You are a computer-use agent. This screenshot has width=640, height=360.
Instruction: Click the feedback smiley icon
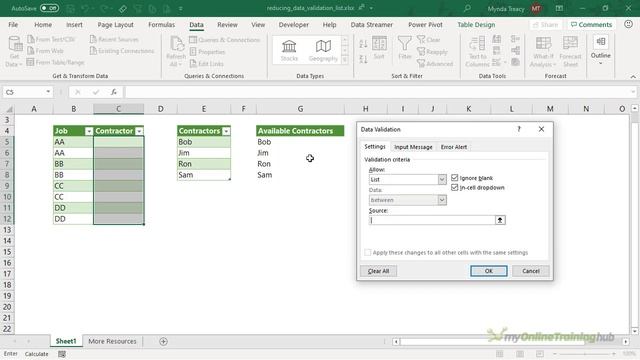[629, 24]
